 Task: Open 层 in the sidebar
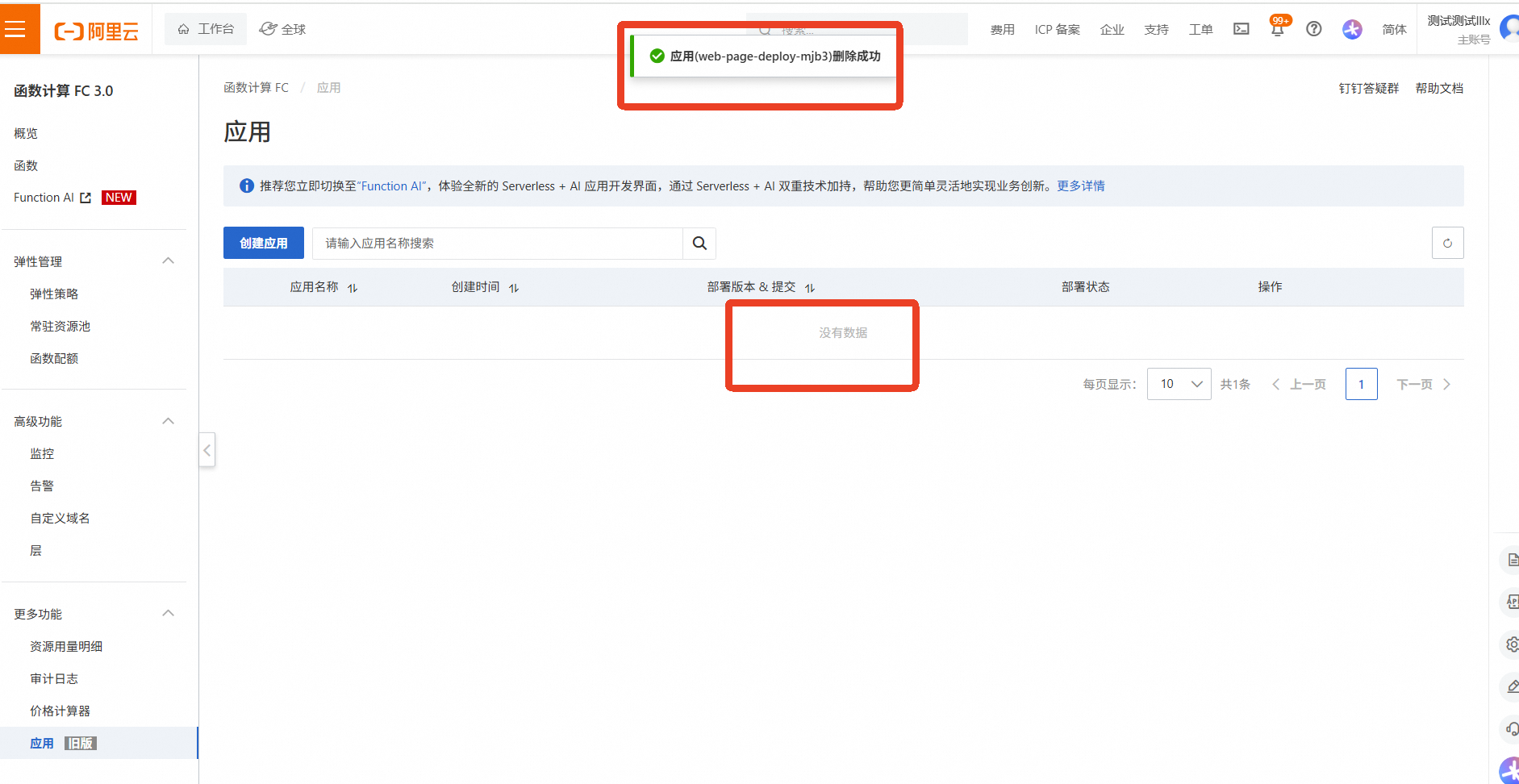coord(35,550)
